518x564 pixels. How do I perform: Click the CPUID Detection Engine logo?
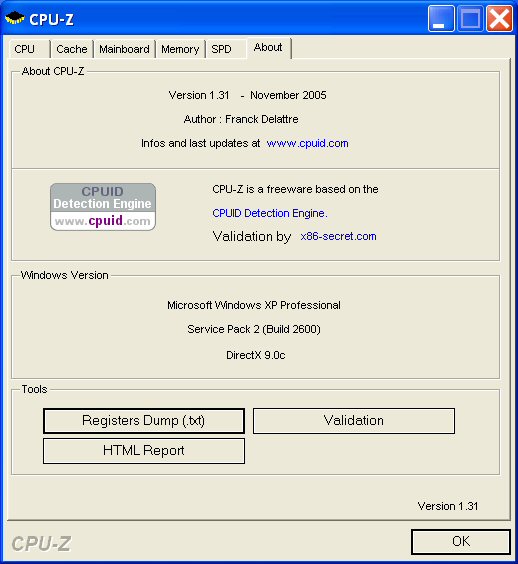(103, 207)
